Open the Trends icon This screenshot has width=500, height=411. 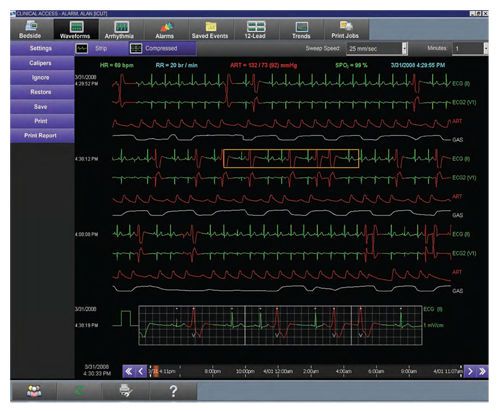tap(301, 27)
